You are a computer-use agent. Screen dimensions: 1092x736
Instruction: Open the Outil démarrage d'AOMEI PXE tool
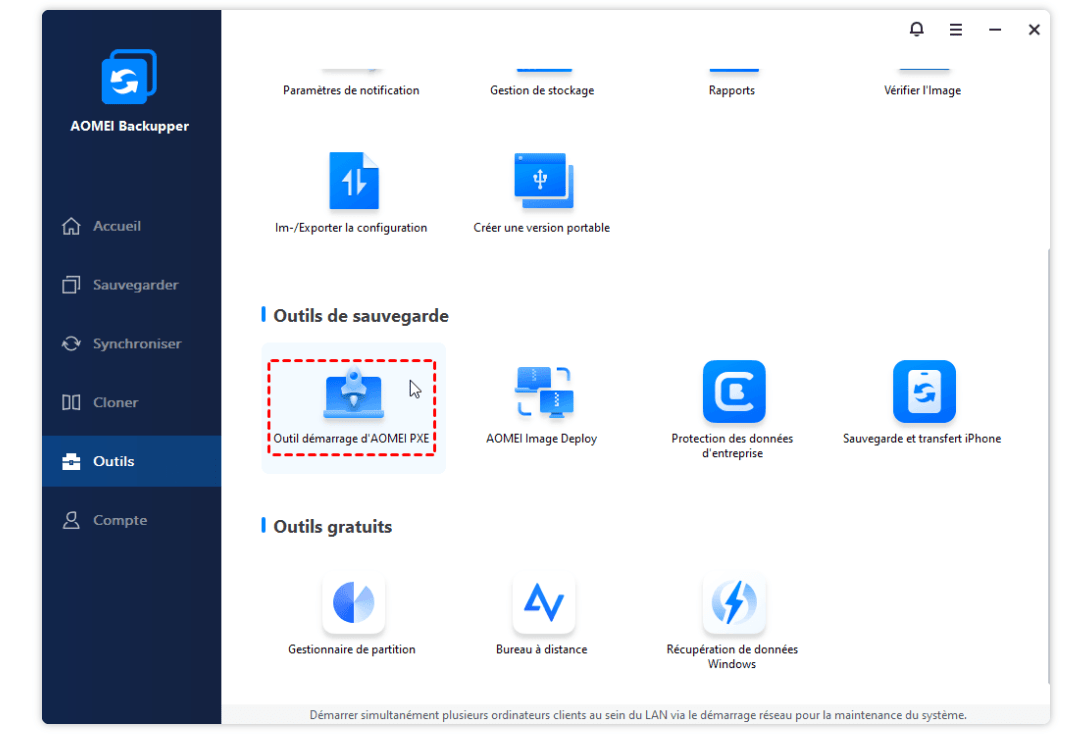353,408
